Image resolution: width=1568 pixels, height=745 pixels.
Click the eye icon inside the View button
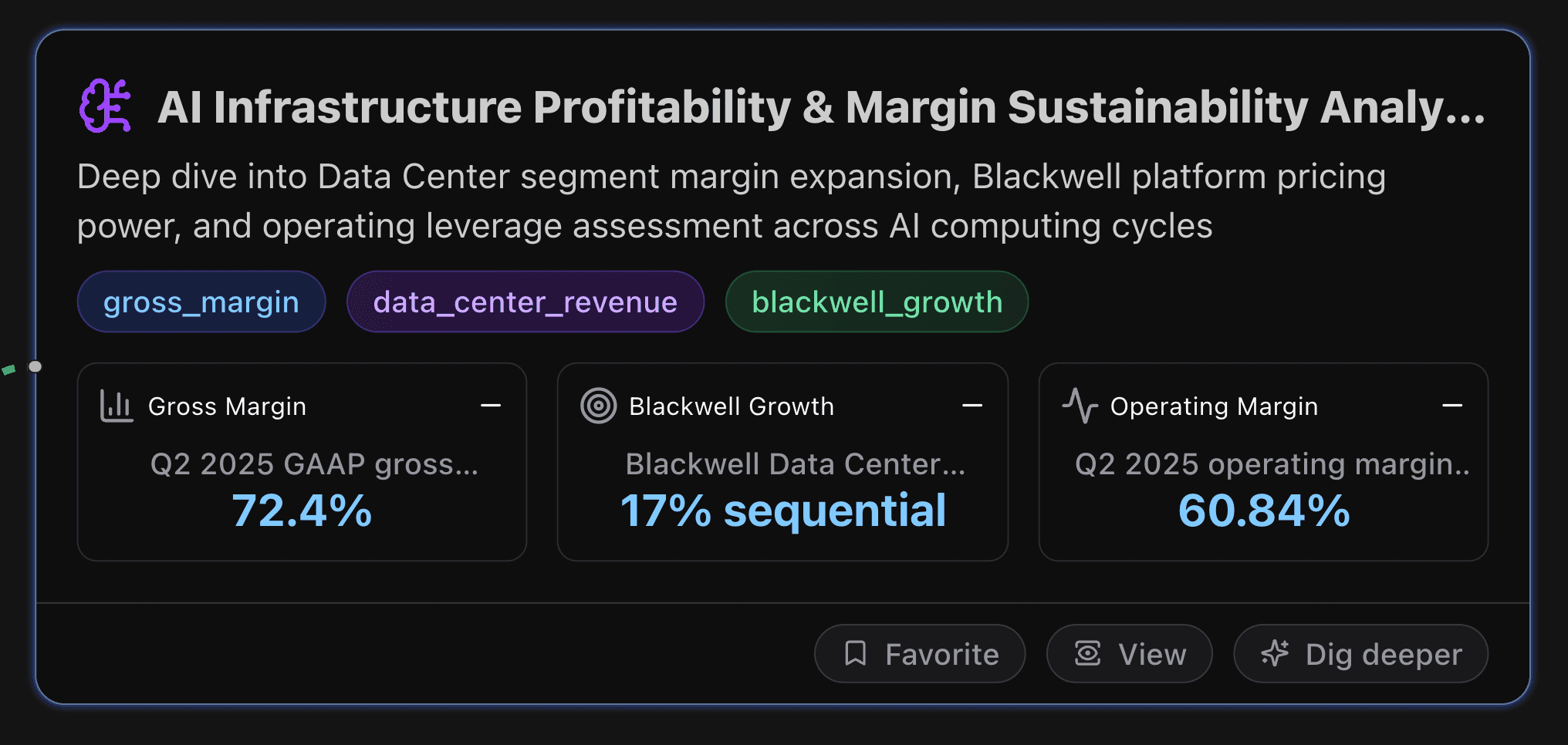click(x=1088, y=653)
